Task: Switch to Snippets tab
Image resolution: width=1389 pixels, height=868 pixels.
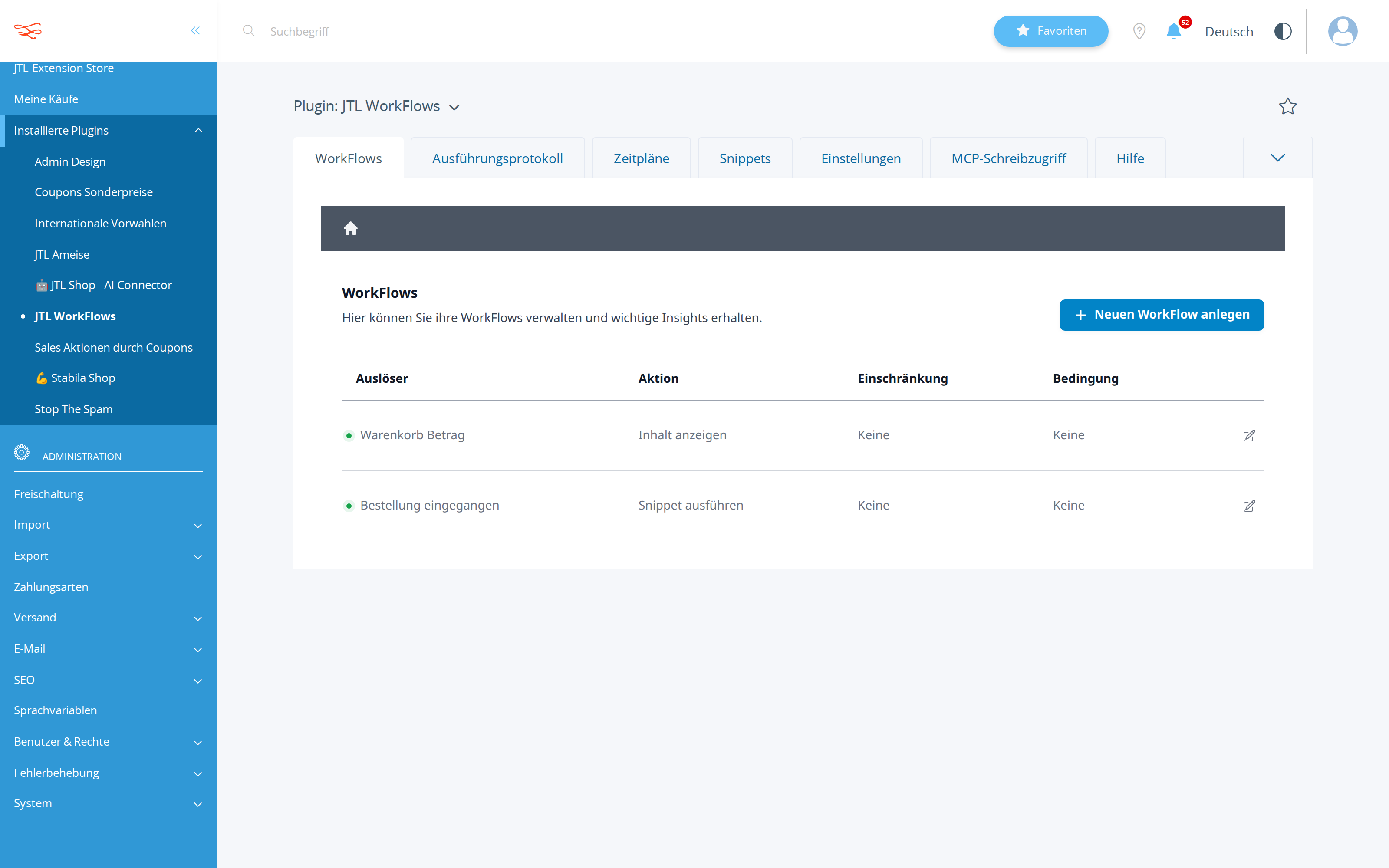Action: point(745,158)
